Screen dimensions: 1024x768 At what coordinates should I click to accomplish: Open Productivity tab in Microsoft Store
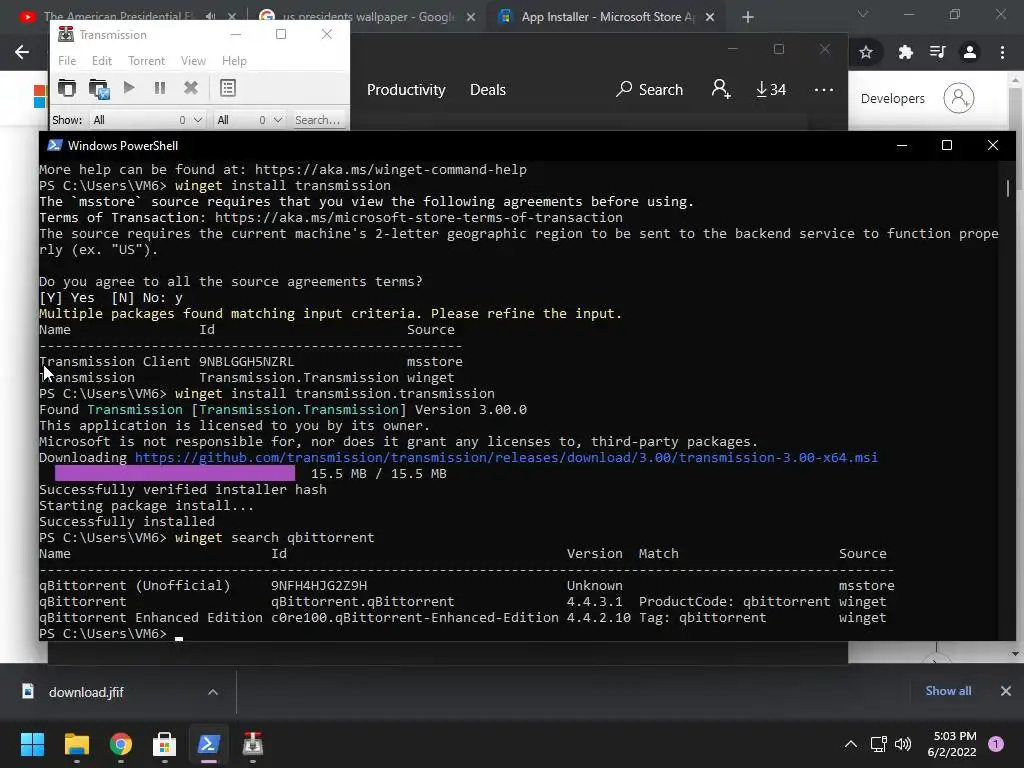click(406, 89)
